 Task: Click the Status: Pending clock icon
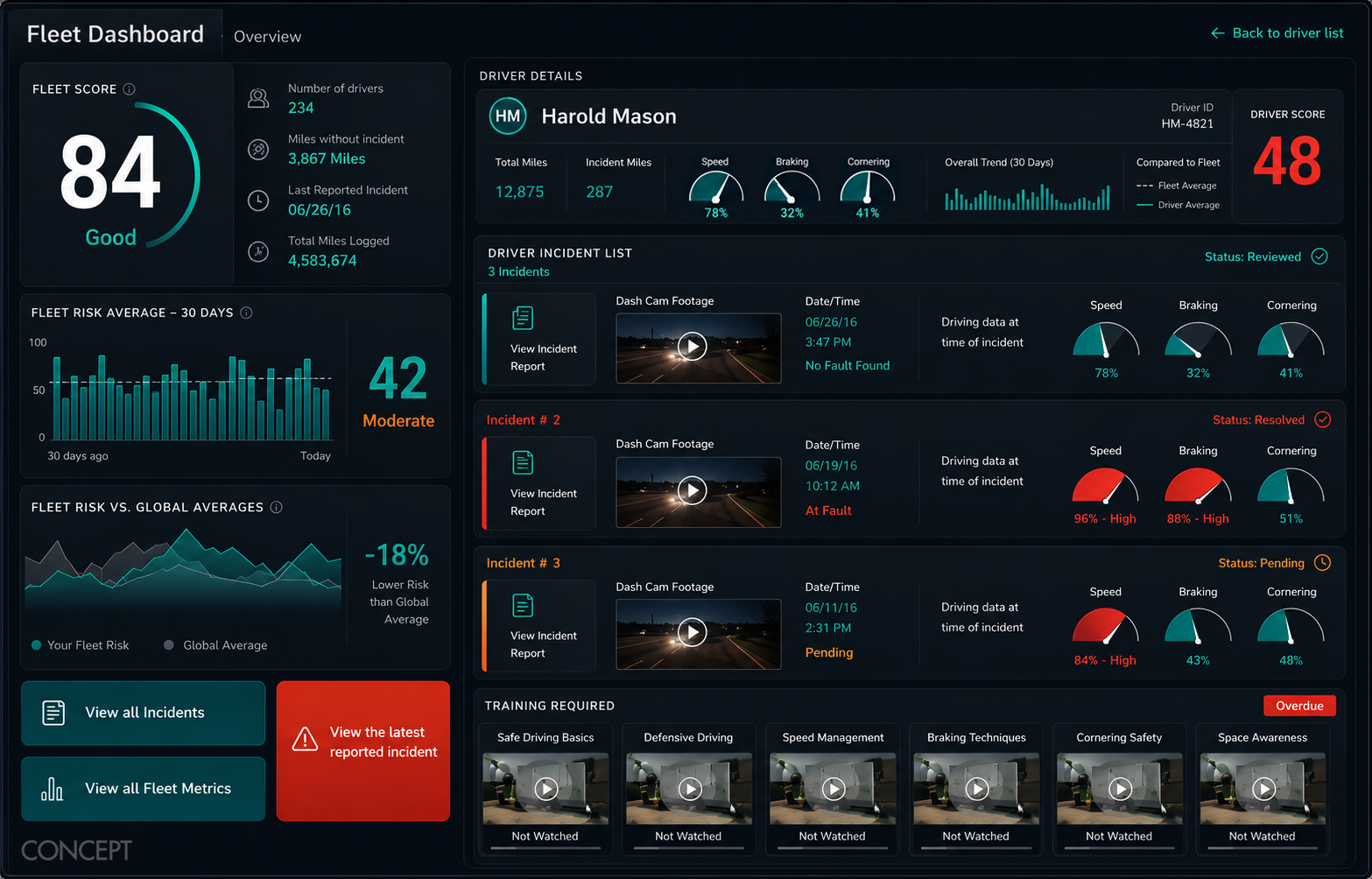pos(1323,563)
